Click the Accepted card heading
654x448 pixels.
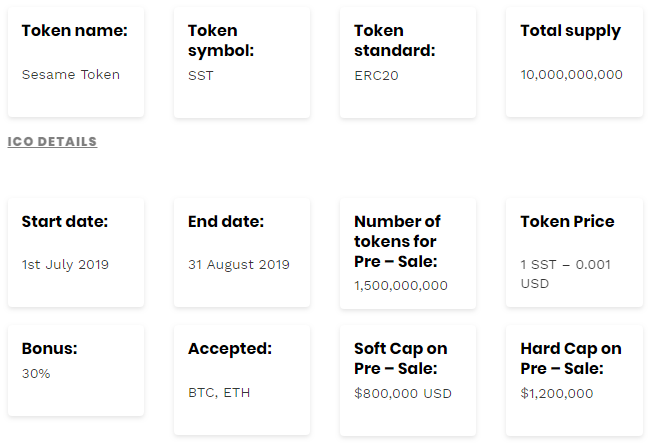tap(230, 349)
